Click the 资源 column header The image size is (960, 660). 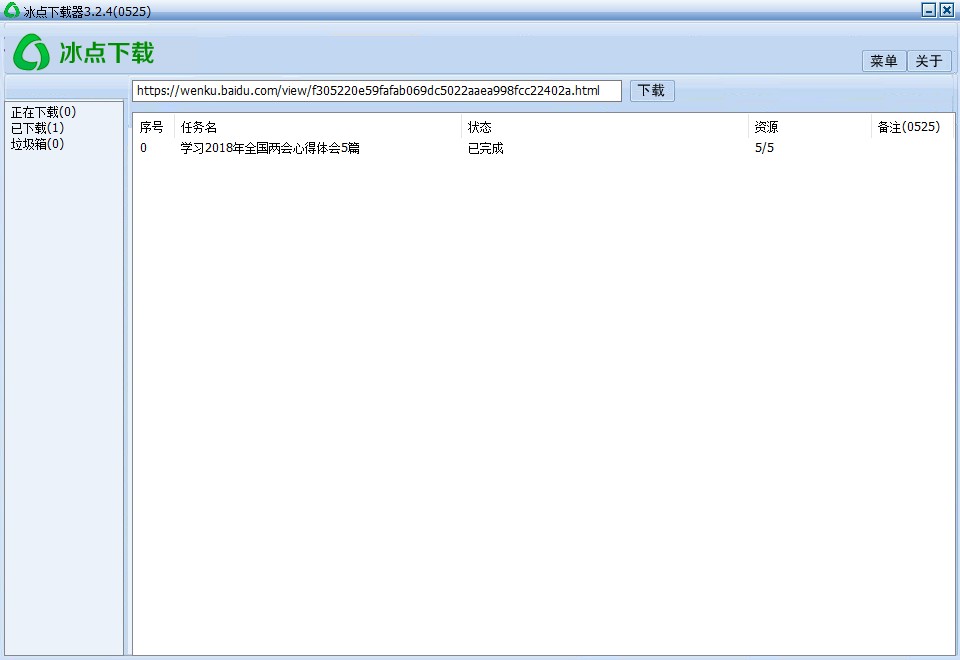pyautogui.click(x=809, y=127)
